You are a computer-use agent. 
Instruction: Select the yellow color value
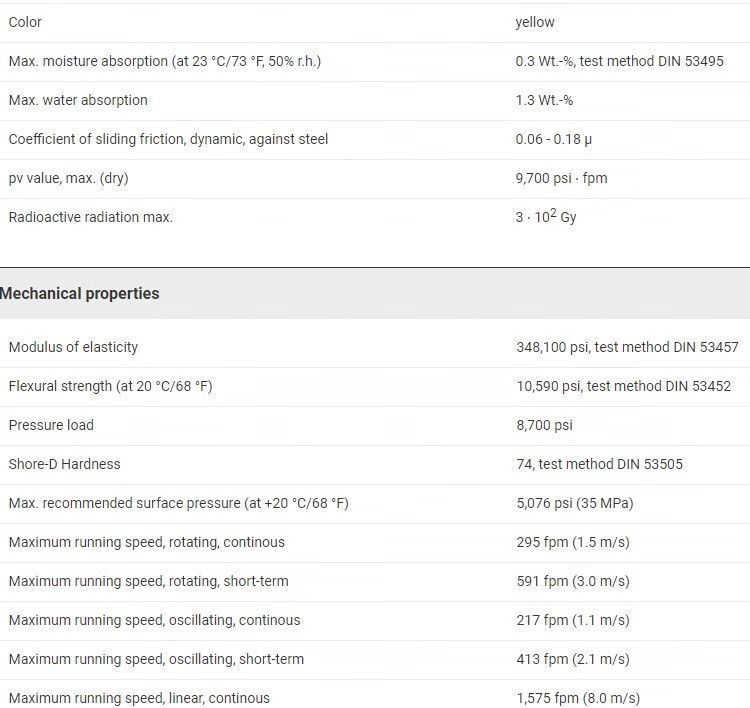tap(535, 22)
